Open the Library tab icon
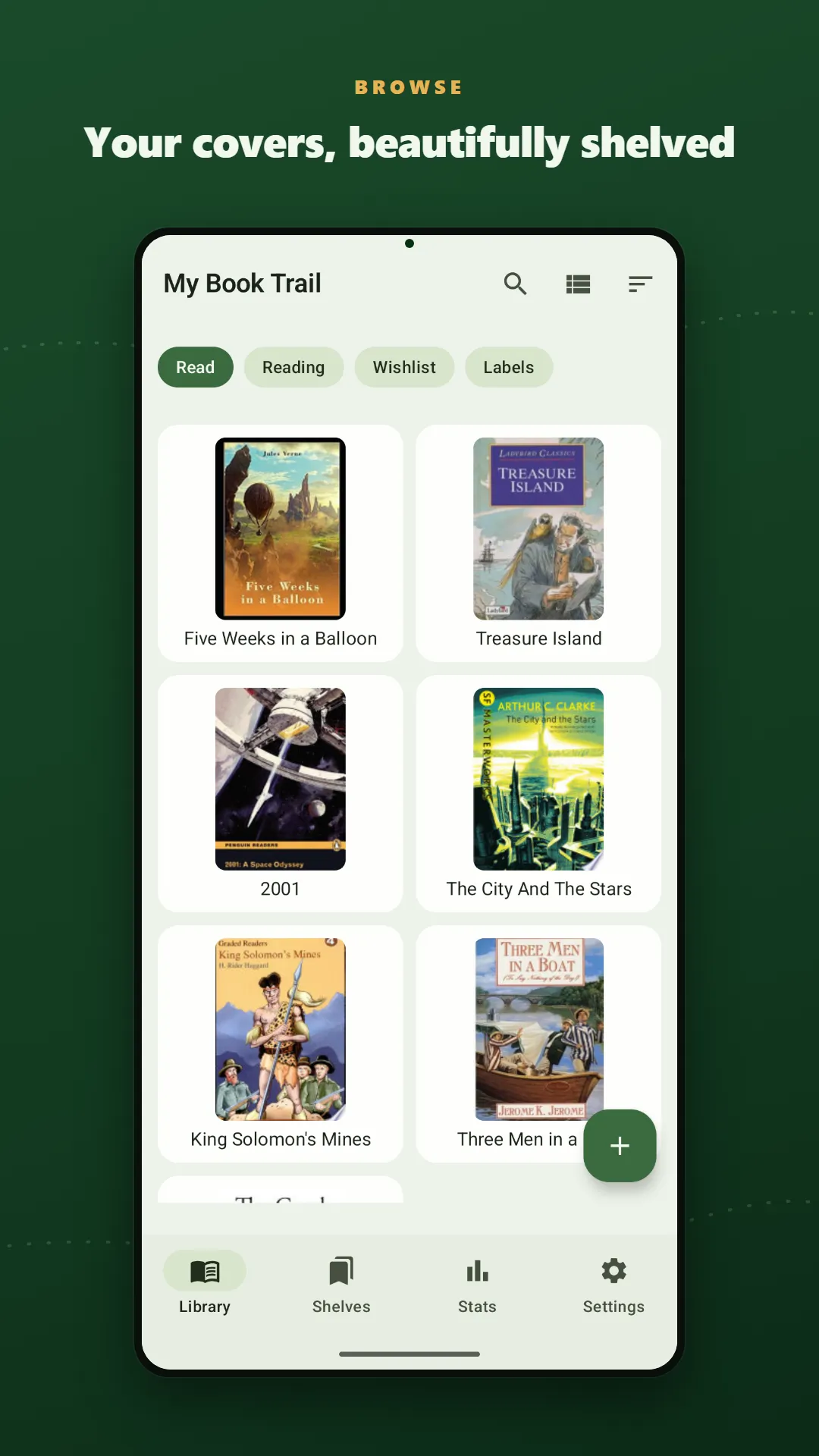Viewport: 819px width, 1456px height. (x=205, y=1271)
